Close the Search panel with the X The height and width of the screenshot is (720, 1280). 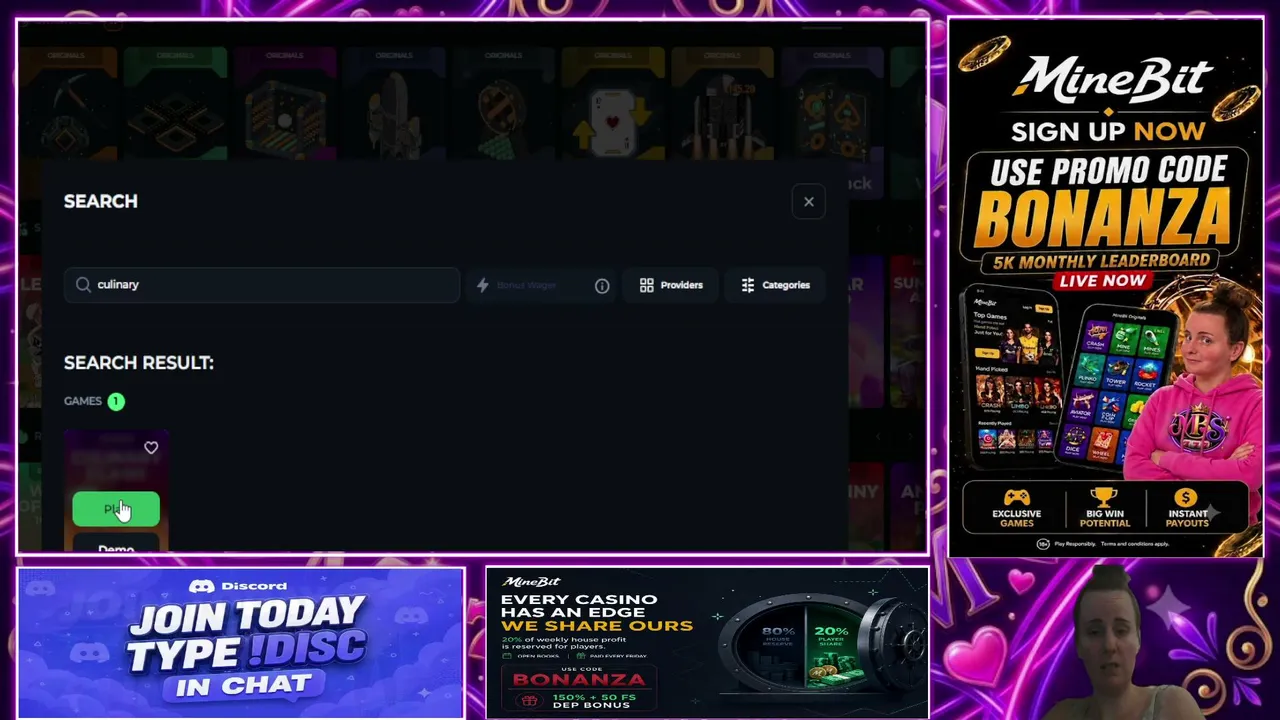pos(809,202)
